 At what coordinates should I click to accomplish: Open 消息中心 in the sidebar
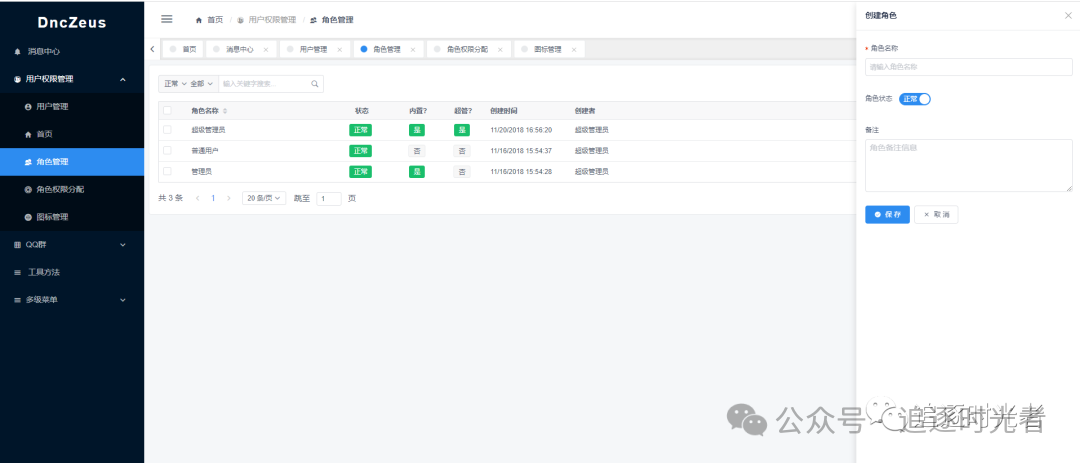pos(72,52)
